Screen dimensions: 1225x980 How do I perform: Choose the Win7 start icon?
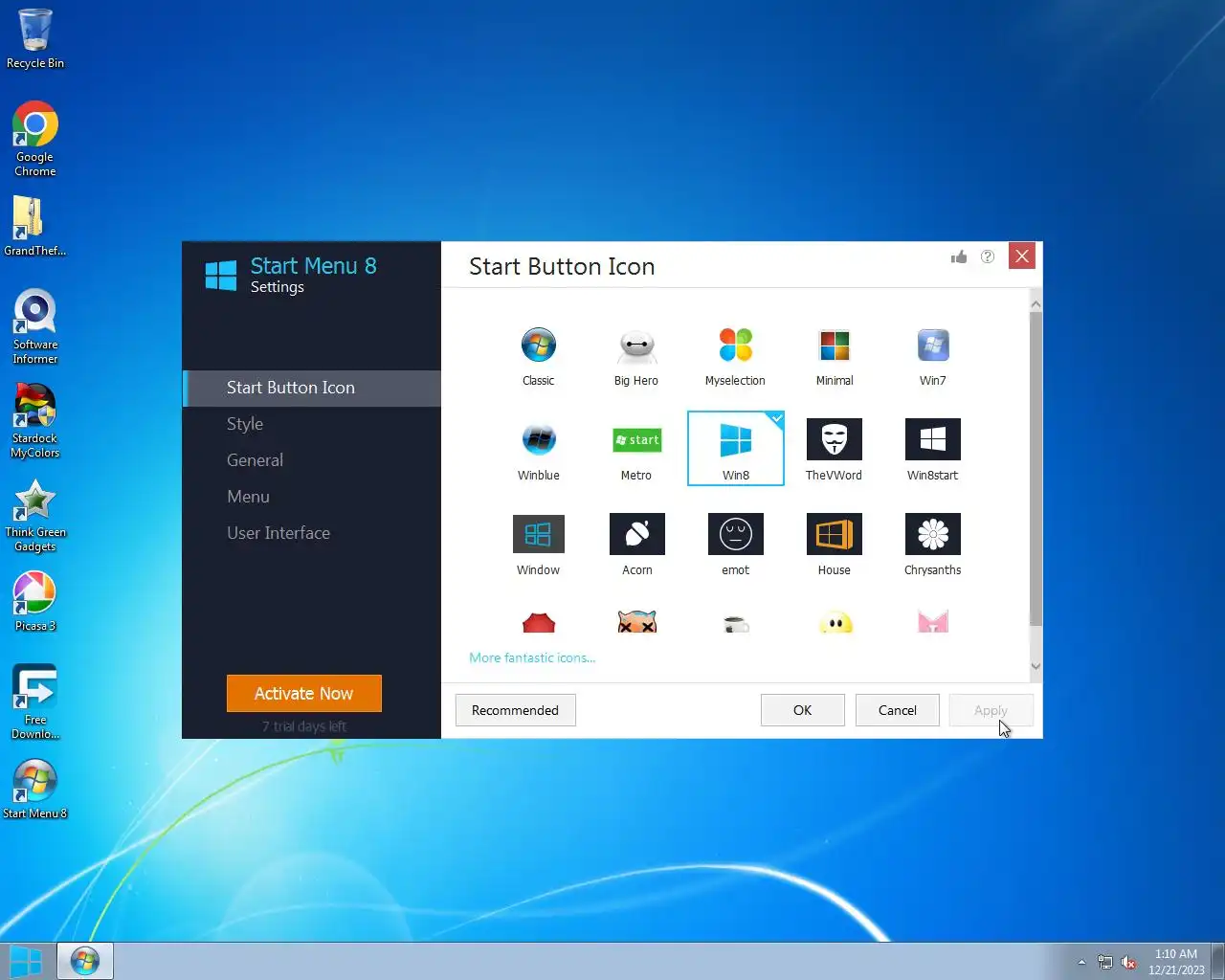click(x=933, y=355)
